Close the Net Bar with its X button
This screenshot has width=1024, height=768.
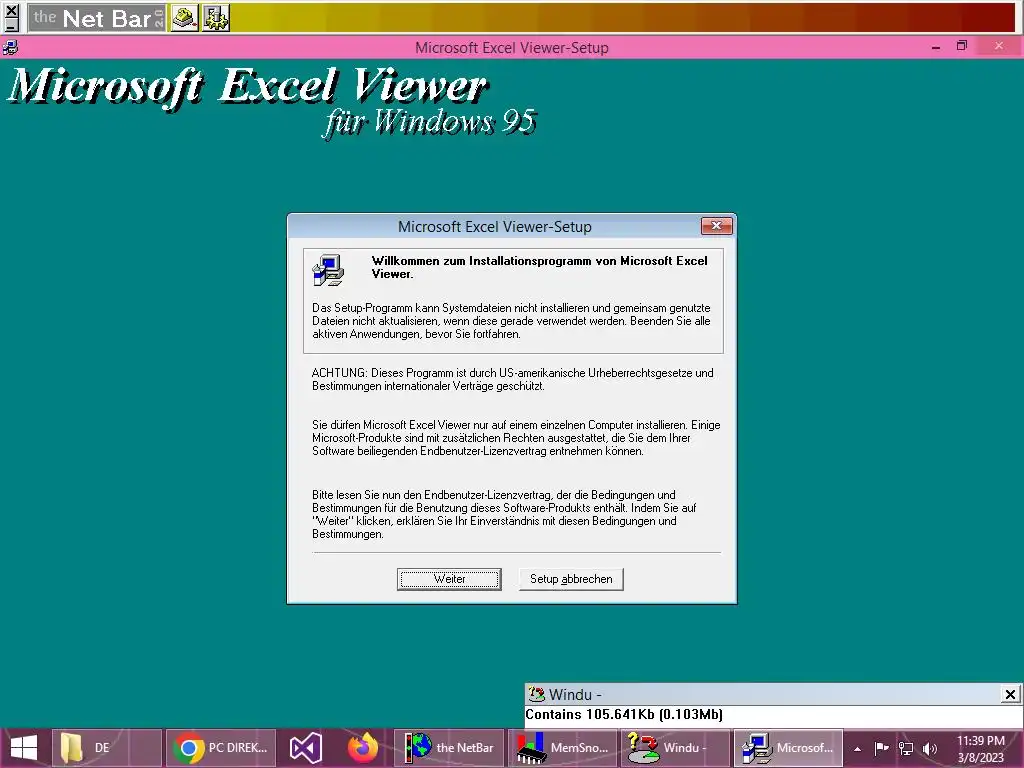(x=12, y=10)
